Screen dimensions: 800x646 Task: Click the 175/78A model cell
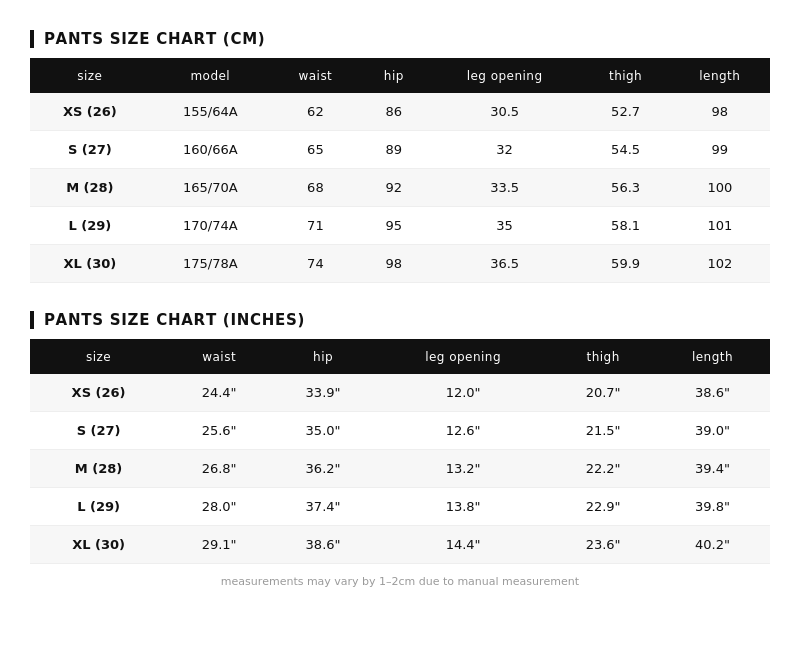coord(210,264)
